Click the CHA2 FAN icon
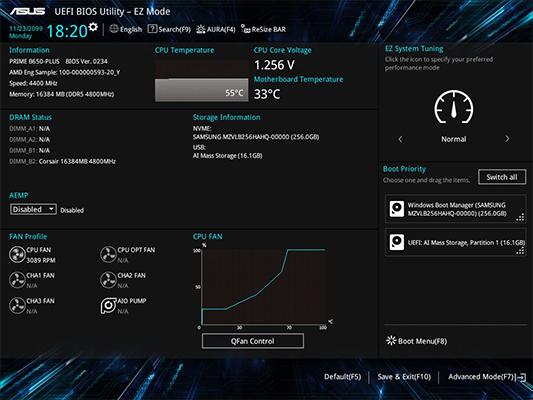The height and width of the screenshot is (400, 533). coord(108,280)
